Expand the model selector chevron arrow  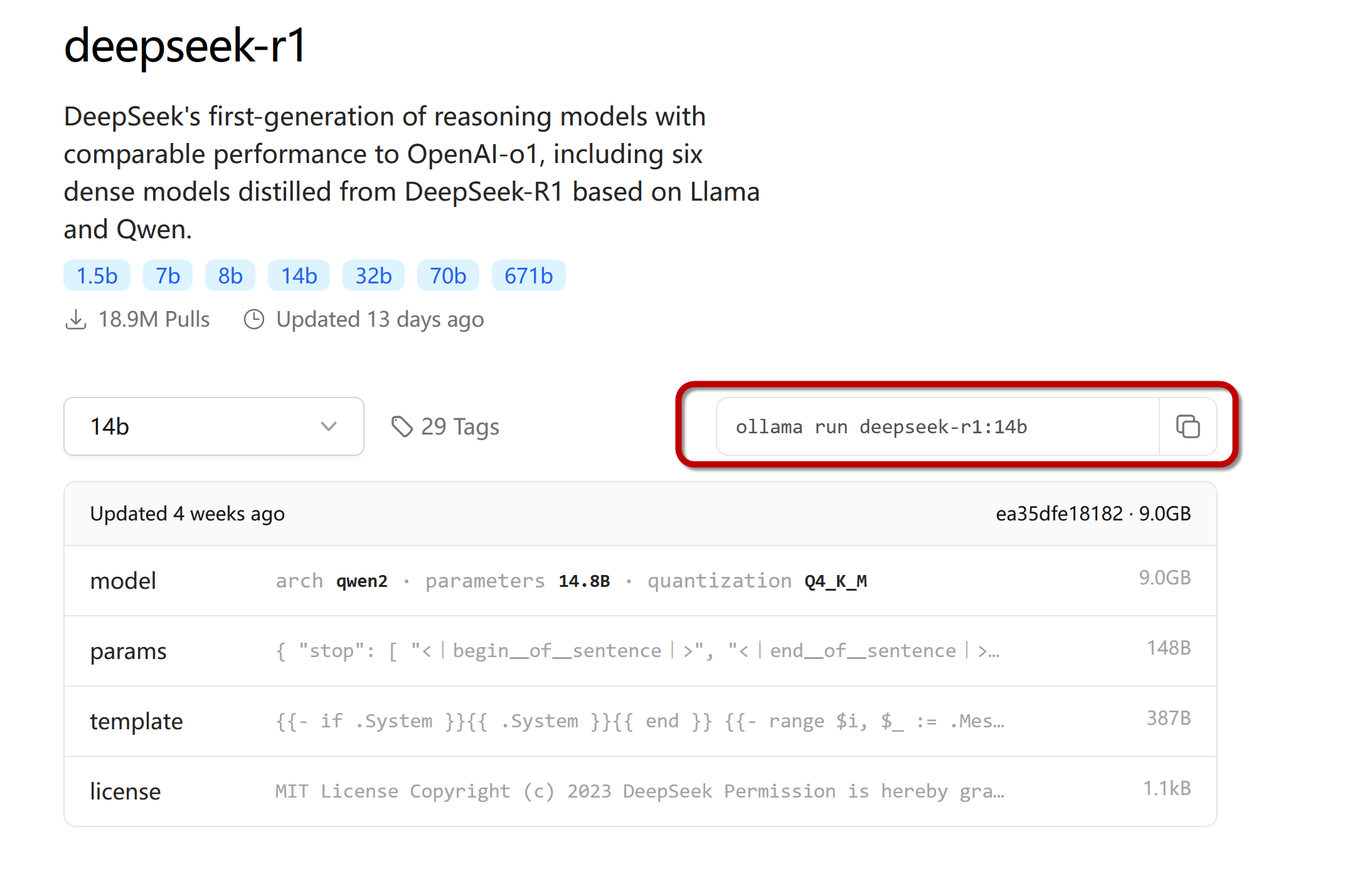pos(329,426)
